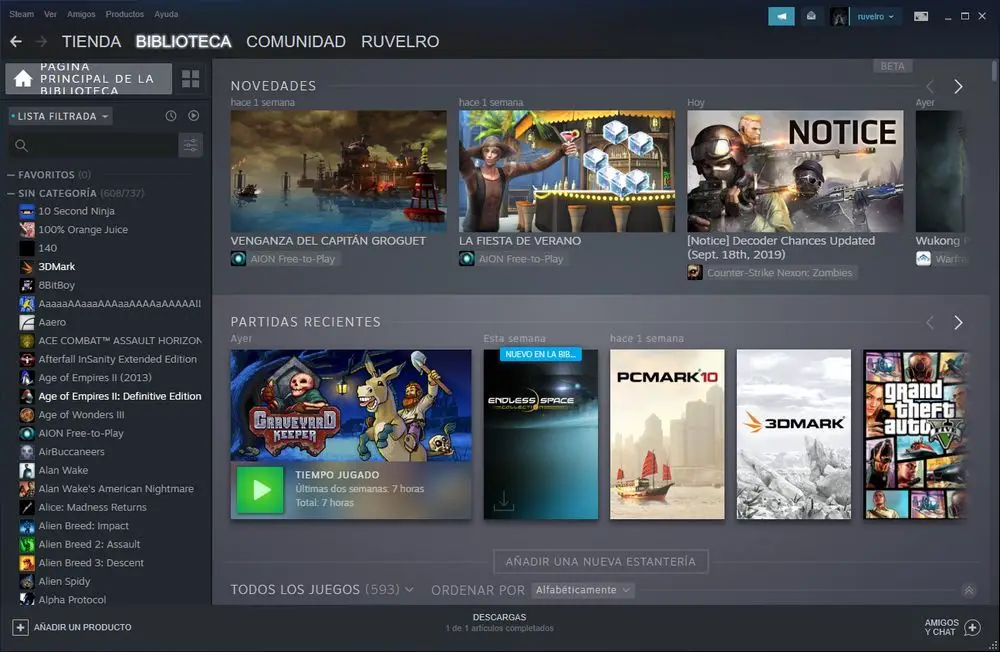Select AION Free-to-Play in sidebar list
This screenshot has height=652, width=1000.
[x=81, y=433]
